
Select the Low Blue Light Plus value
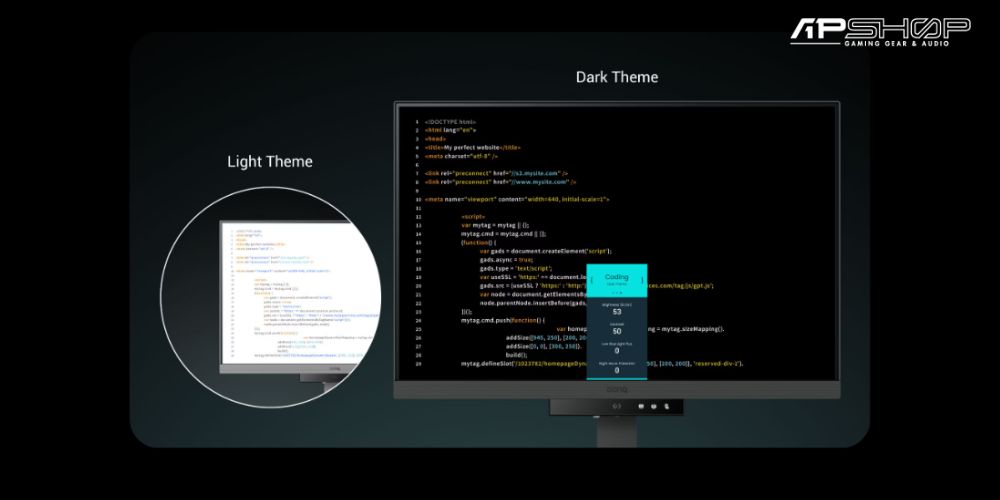coord(617,351)
